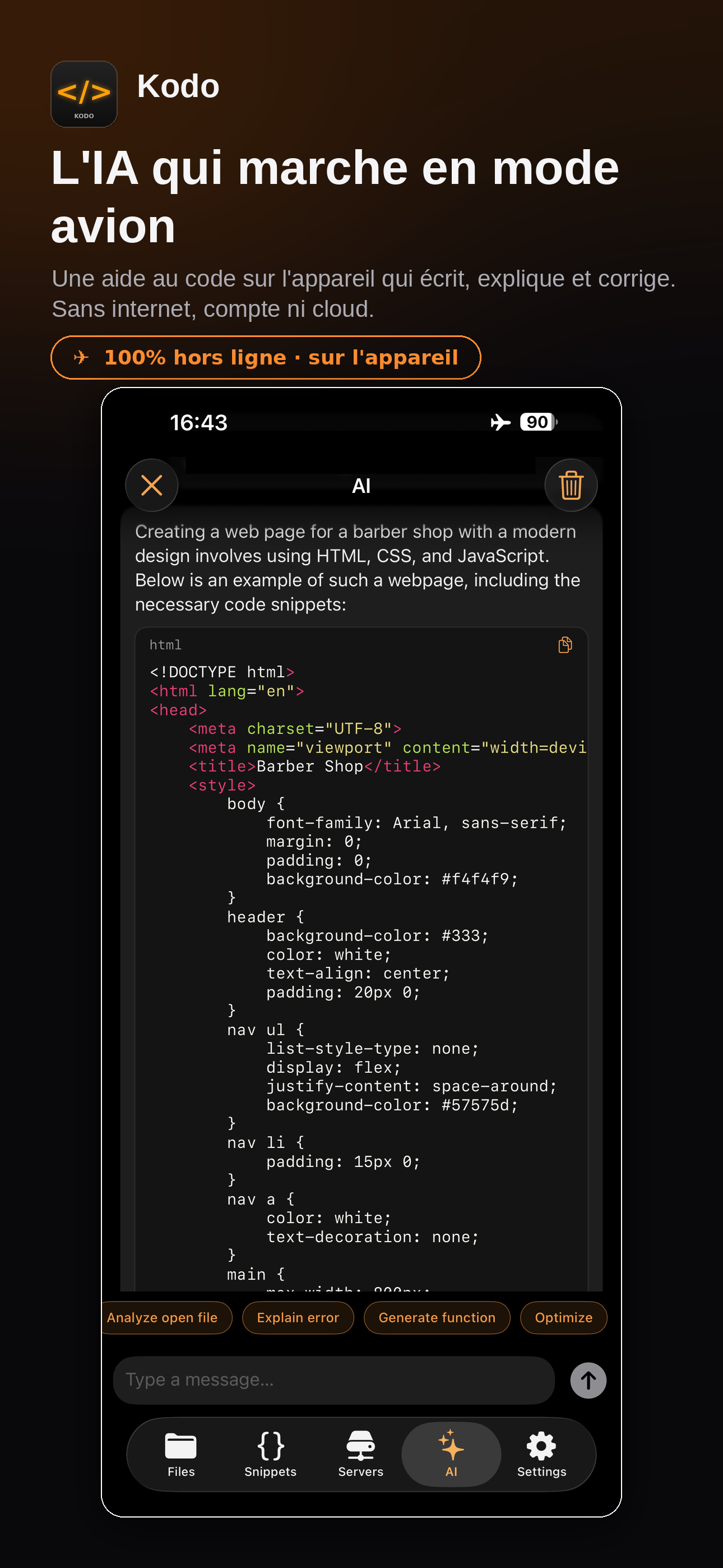Tap the display: flex line
Screen dimensions: 723x1568
tap(333, 1068)
